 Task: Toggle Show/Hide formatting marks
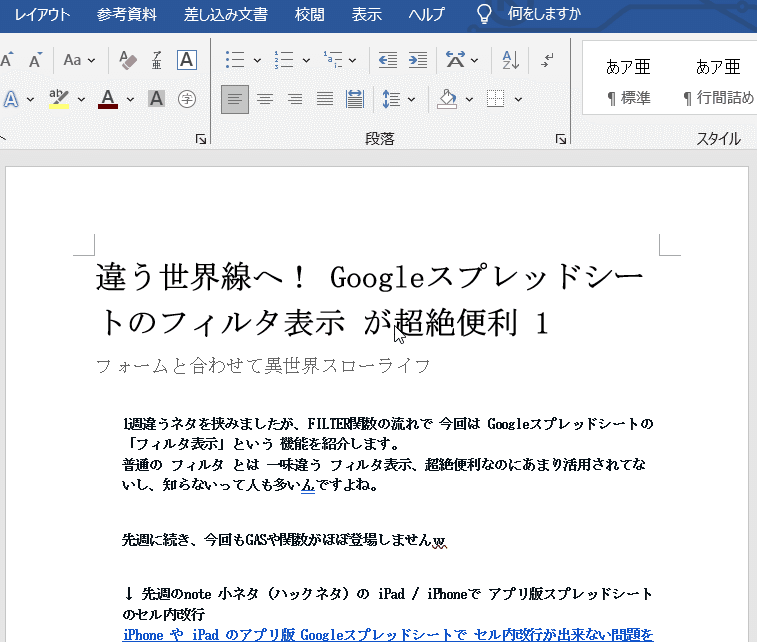point(547,60)
